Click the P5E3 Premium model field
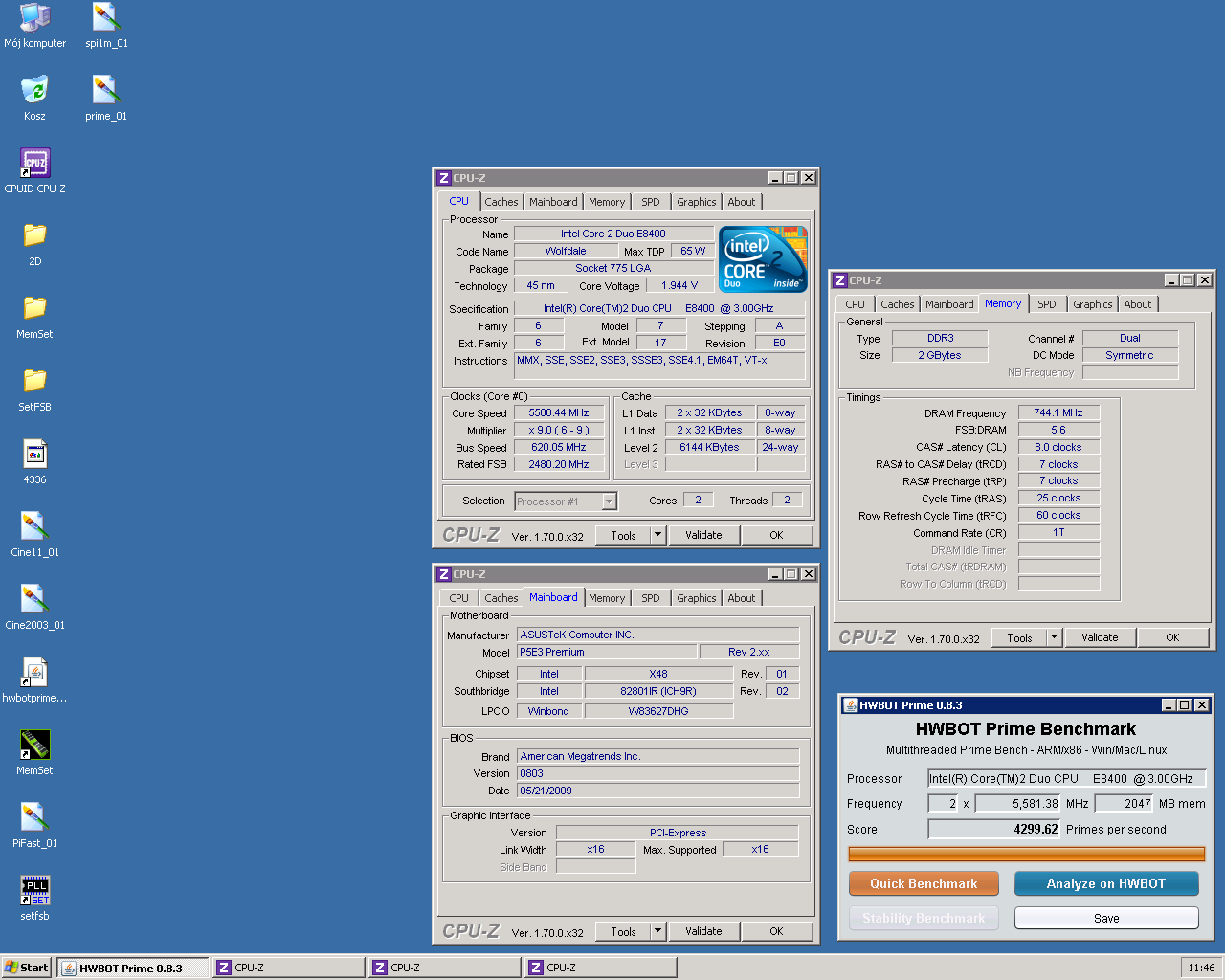Screen dimensions: 1225x980 click(607, 652)
